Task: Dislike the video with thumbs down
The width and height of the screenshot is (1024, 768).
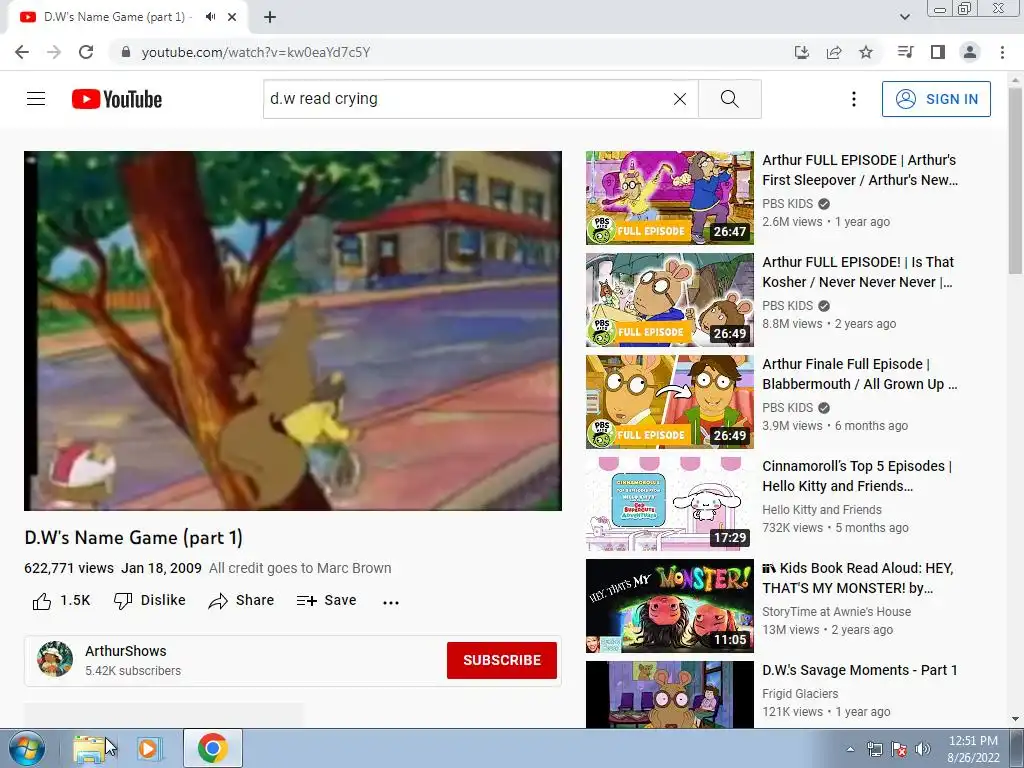Action: pyautogui.click(x=150, y=601)
